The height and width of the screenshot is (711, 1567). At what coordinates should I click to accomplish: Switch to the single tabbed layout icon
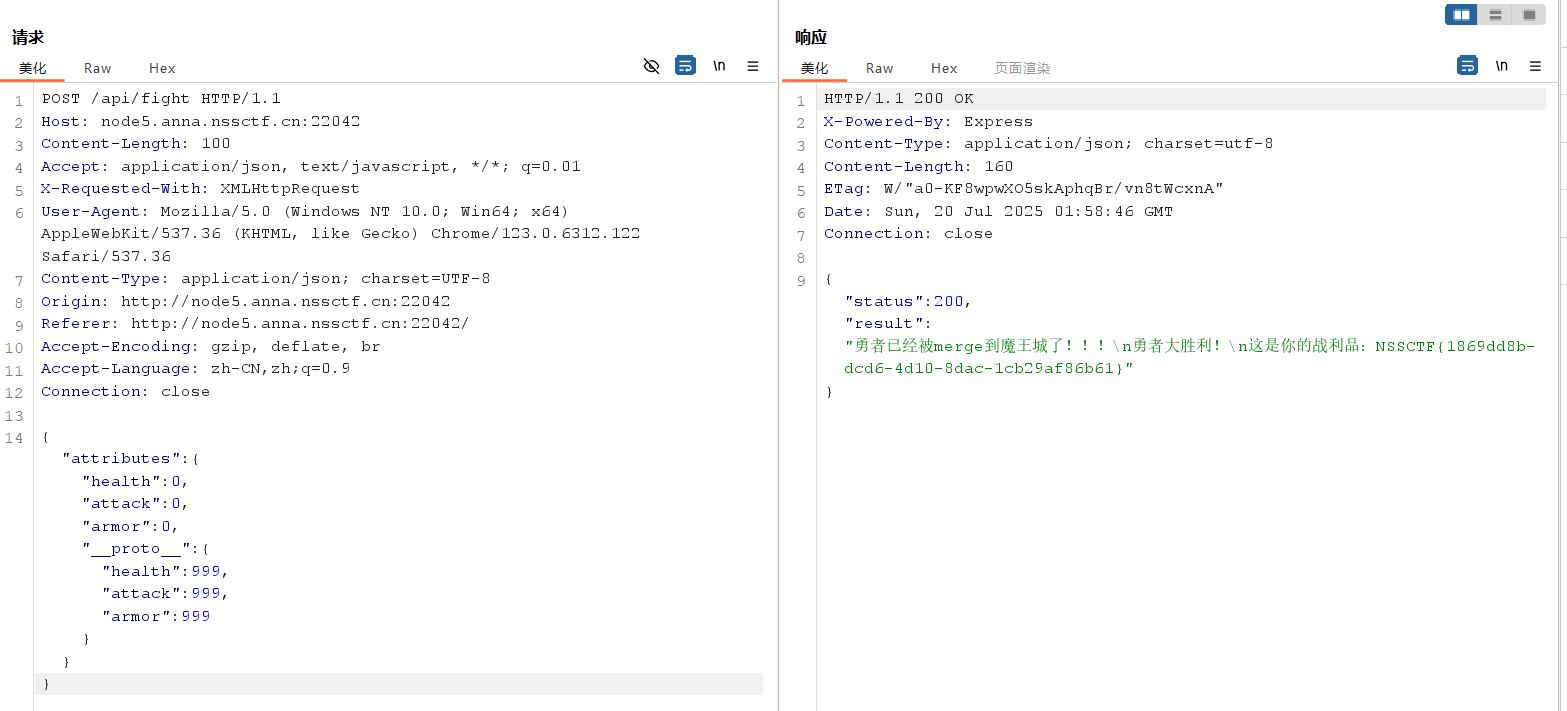tap(1529, 15)
